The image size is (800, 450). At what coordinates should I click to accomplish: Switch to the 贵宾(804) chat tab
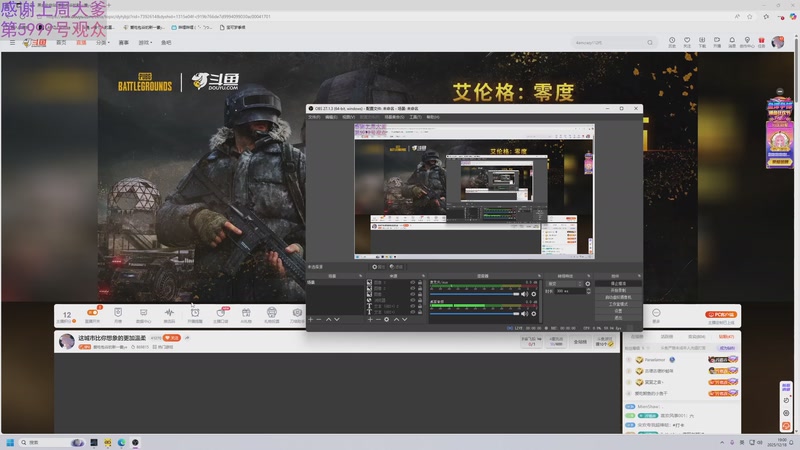pos(696,337)
